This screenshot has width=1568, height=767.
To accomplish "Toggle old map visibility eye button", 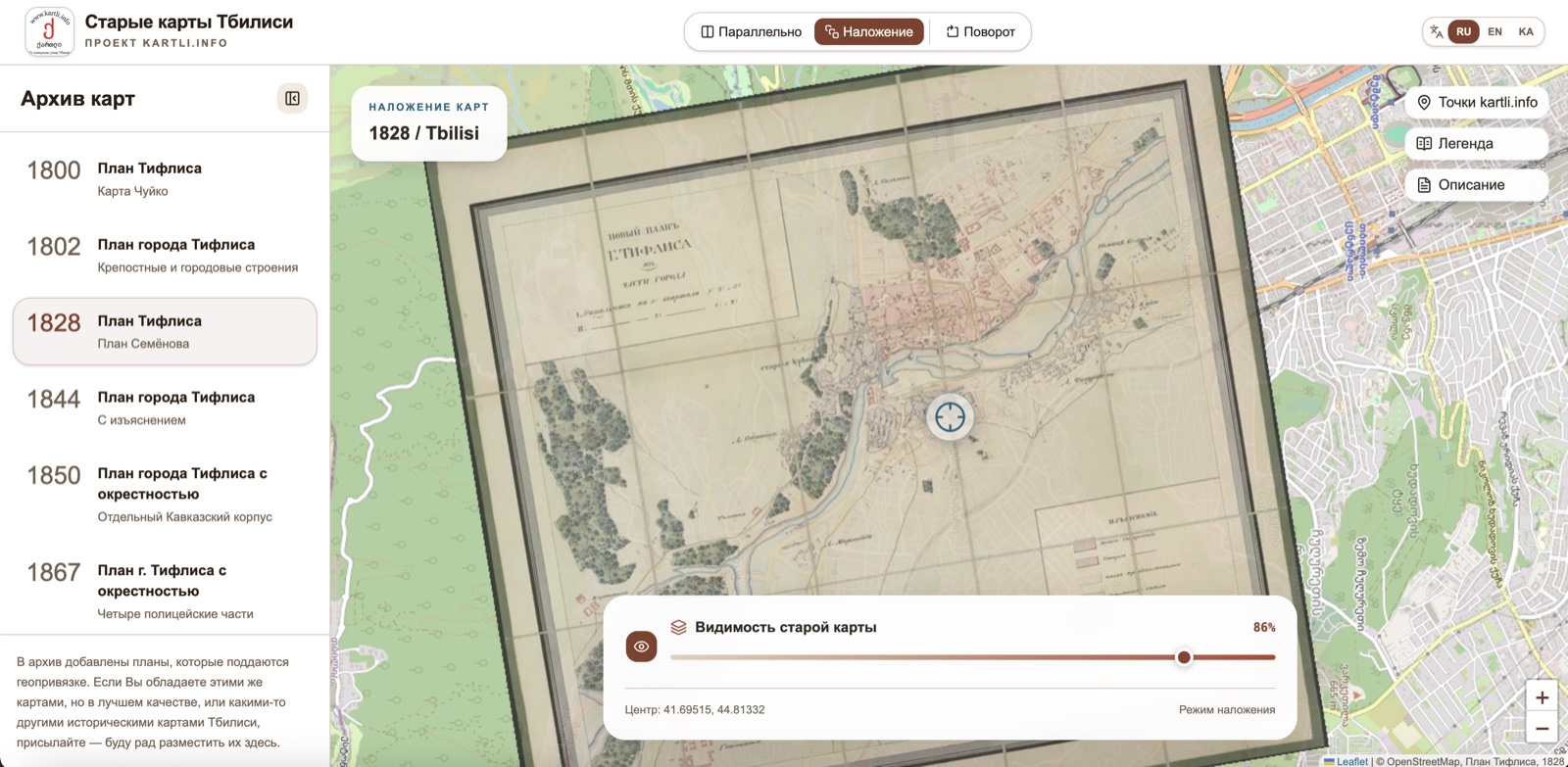I will (x=641, y=647).
